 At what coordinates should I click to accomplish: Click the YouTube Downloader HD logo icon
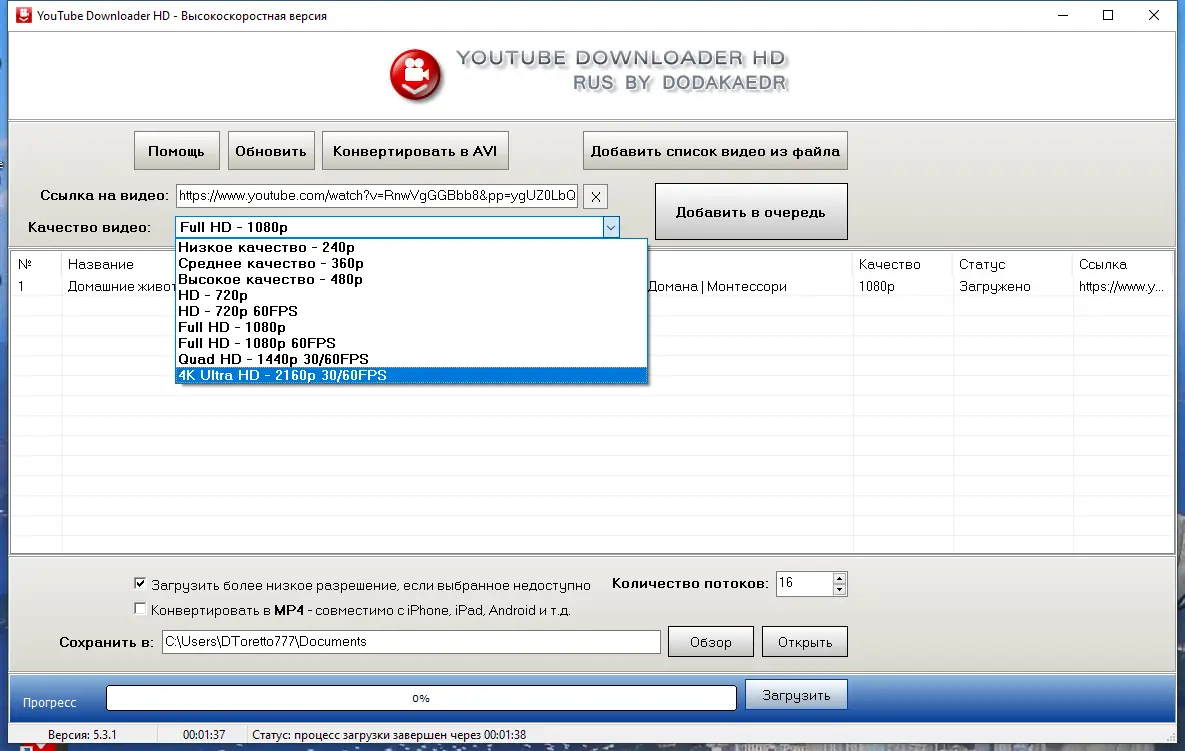[x=415, y=76]
